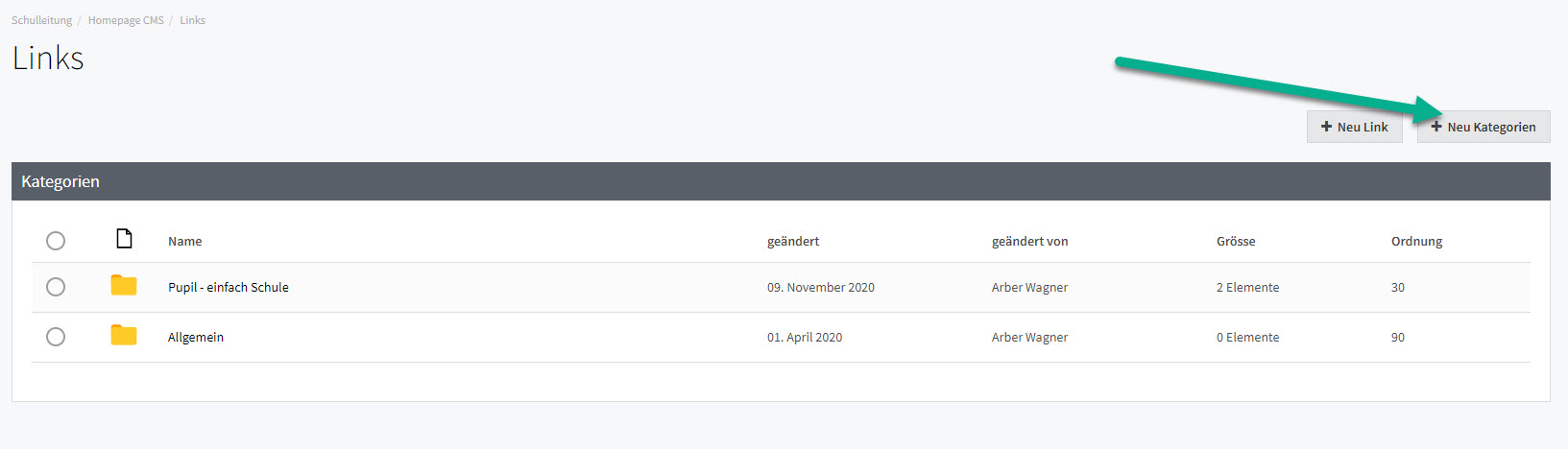Toggle the select-all radio in header row
Image resolution: width=1568 pixels, height=449 pixels.
(56, 240)
